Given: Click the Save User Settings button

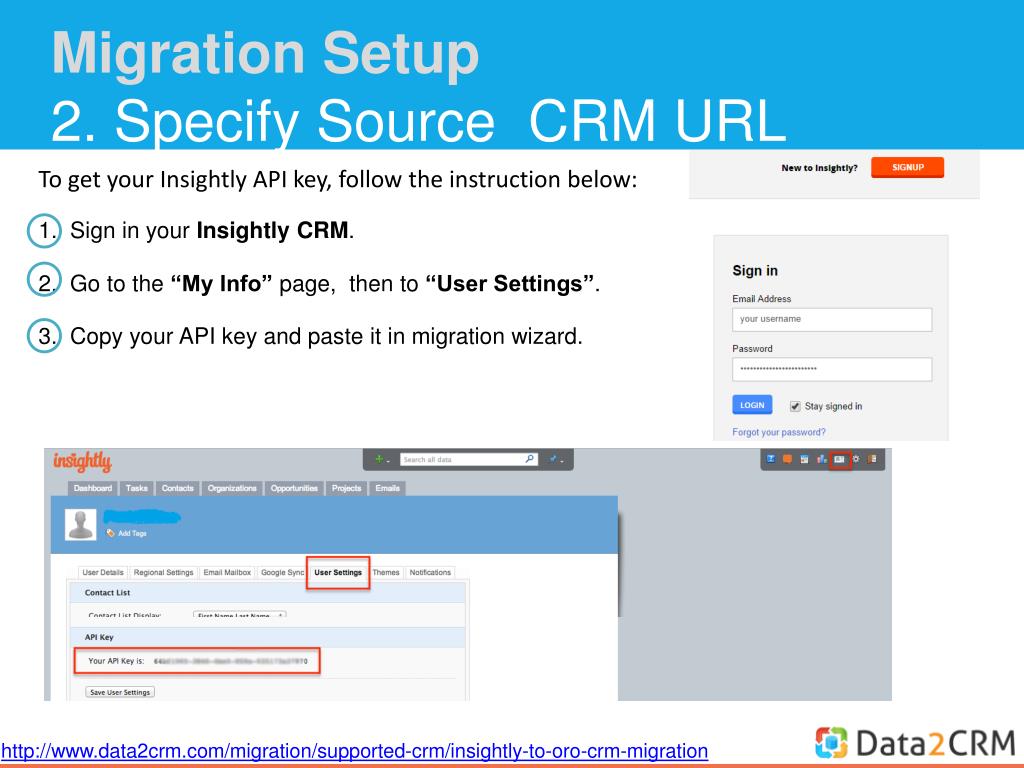Looking at the screenshot, I should 120,692.
